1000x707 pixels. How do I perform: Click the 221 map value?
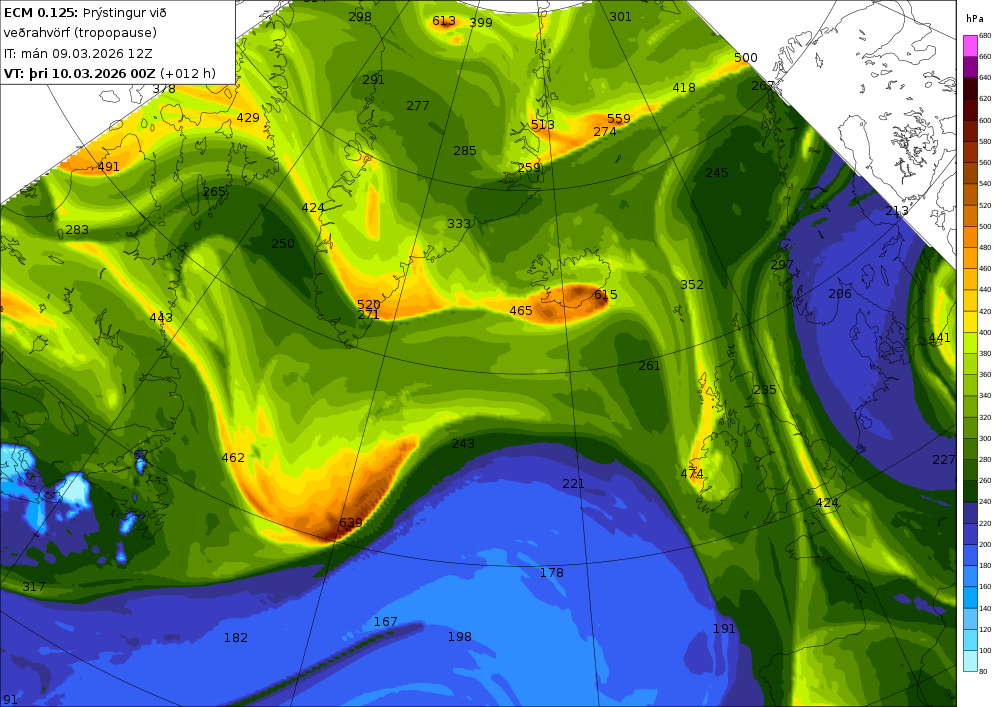(x=573, y=484)
